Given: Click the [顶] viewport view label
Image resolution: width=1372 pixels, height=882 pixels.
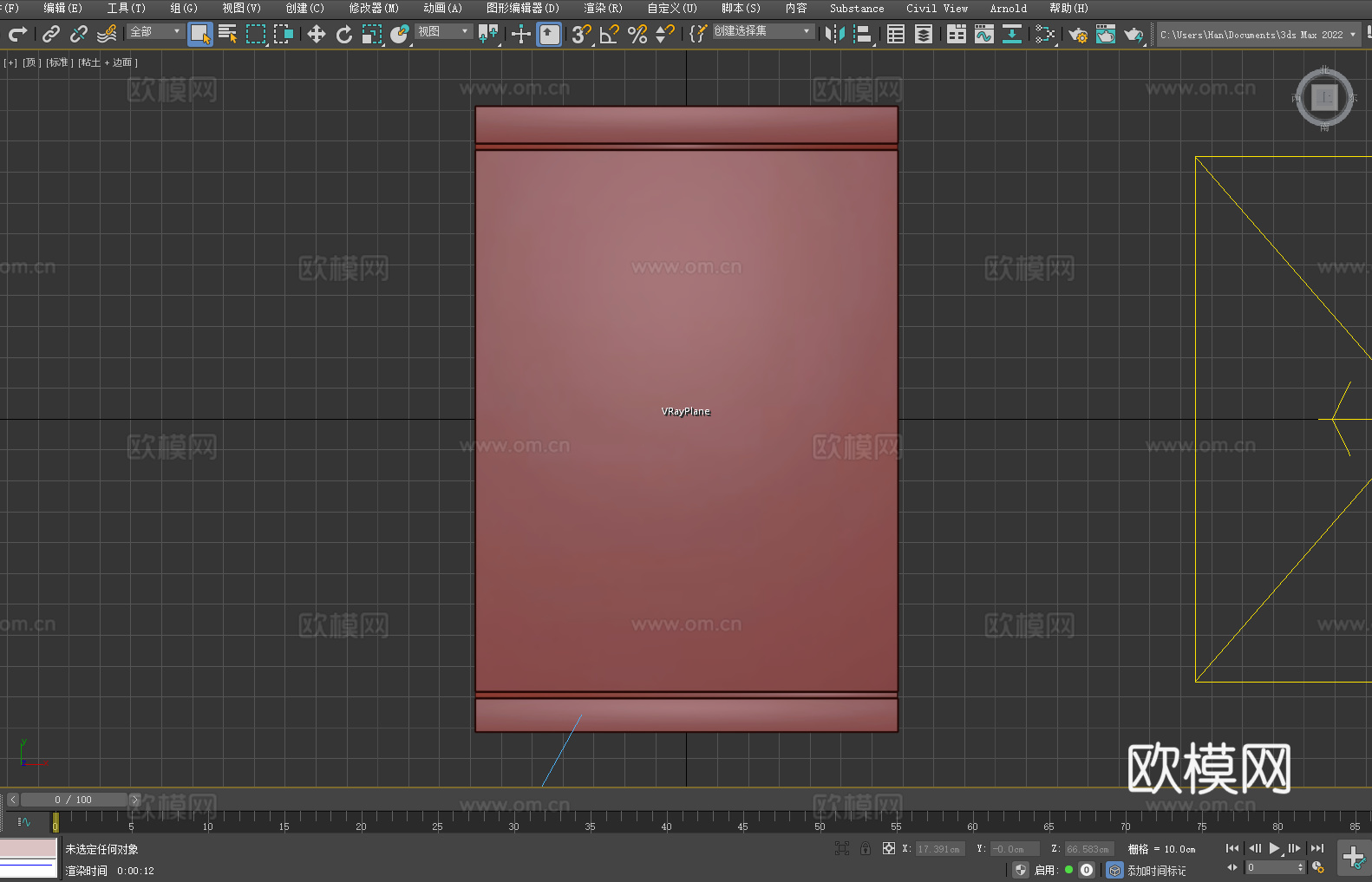Looking at the screenshot, I should click(x=32, y=62).
